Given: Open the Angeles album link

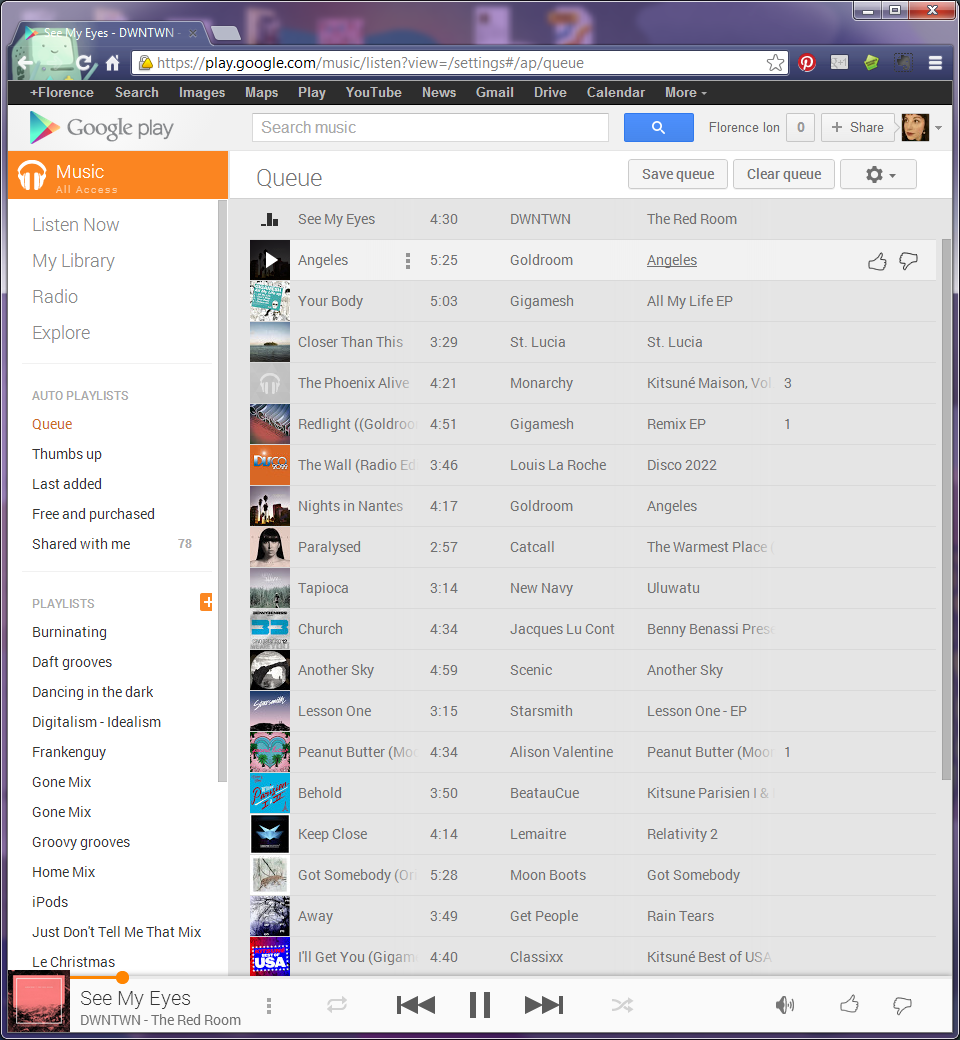Looking at the screenshot, I should point(671,260).
